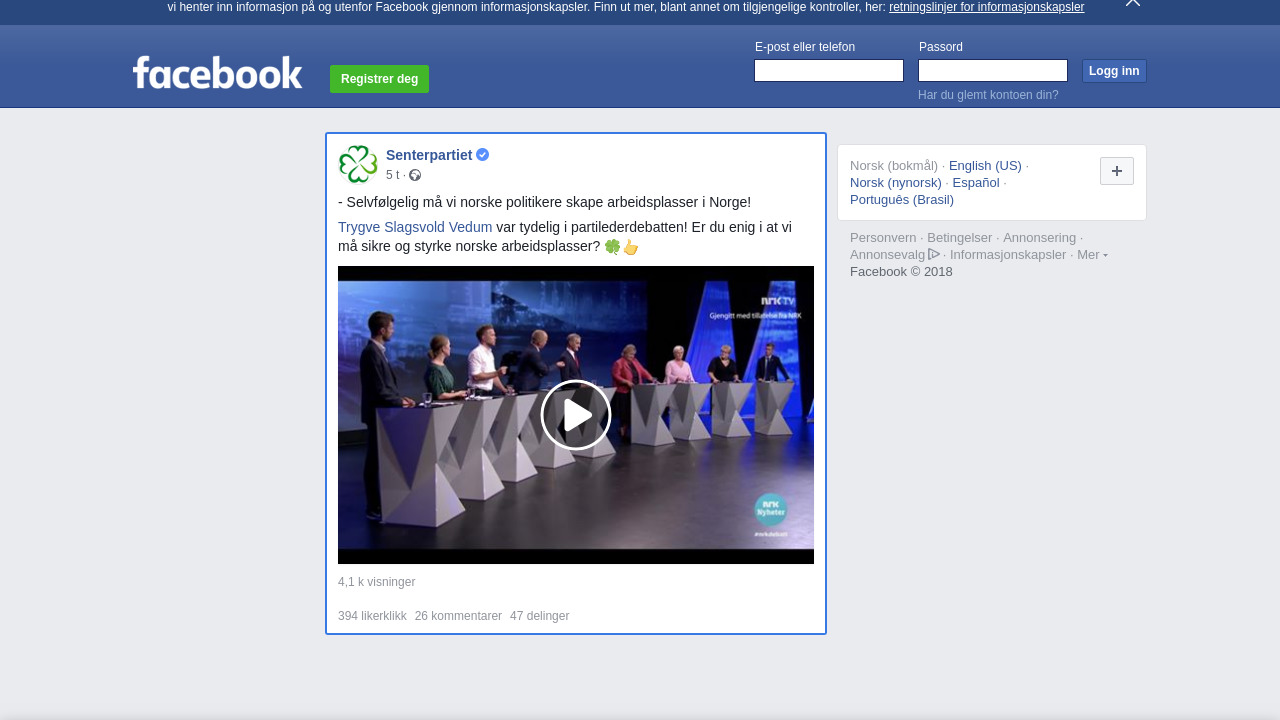Switch language to Português (Brasil)
The image size is (1280, 720).
tap(902, 200)
